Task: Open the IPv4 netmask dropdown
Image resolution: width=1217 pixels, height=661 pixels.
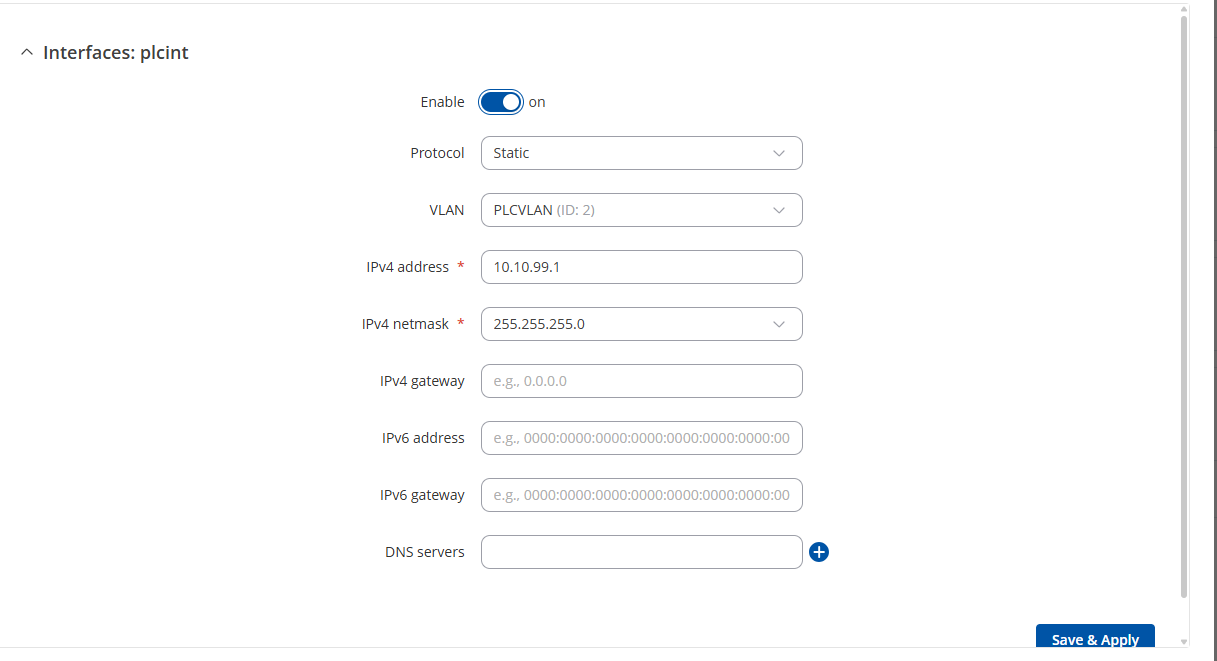Action: point(641,324)
